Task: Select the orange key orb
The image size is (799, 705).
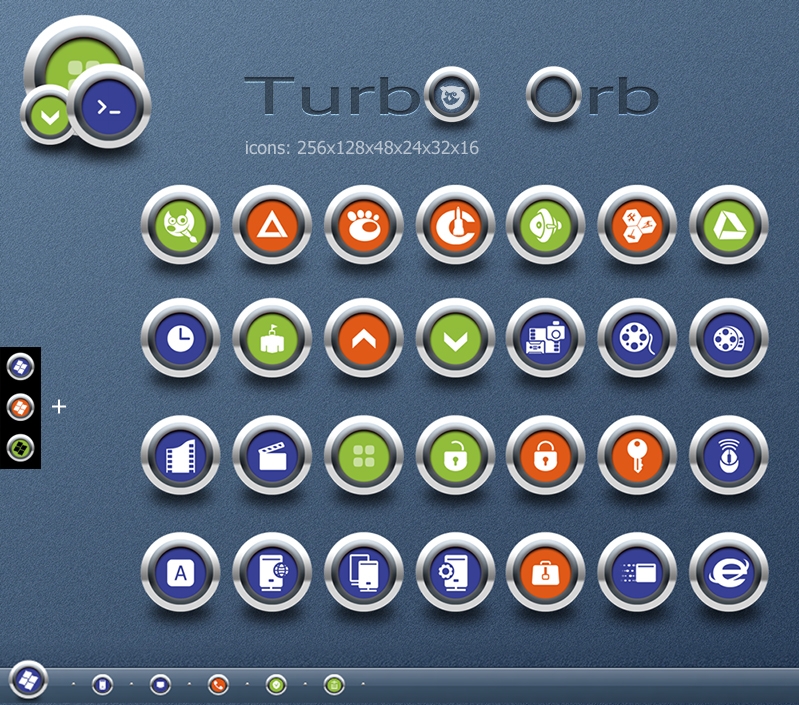Action: tap(637, 455)
